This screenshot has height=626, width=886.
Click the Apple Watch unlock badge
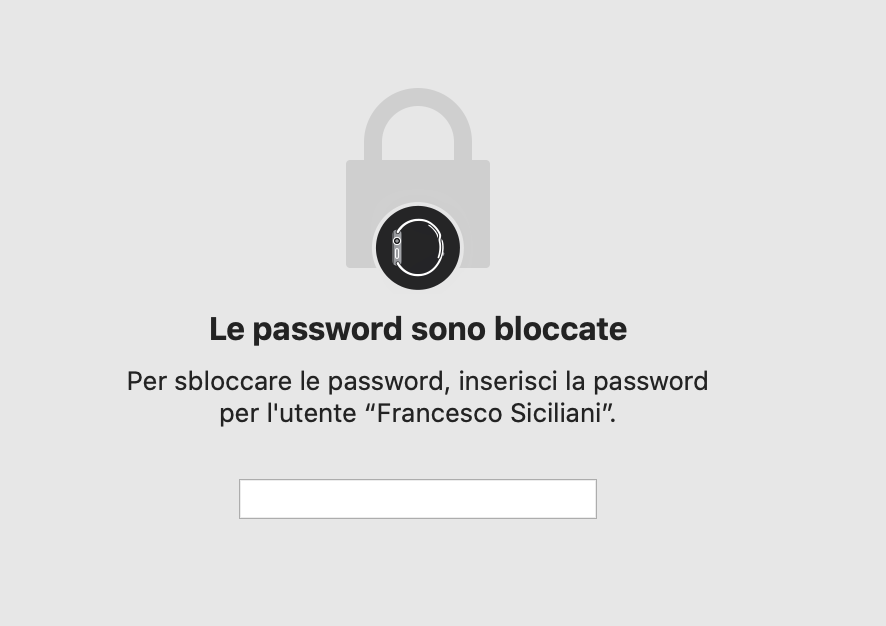(418, 247)
